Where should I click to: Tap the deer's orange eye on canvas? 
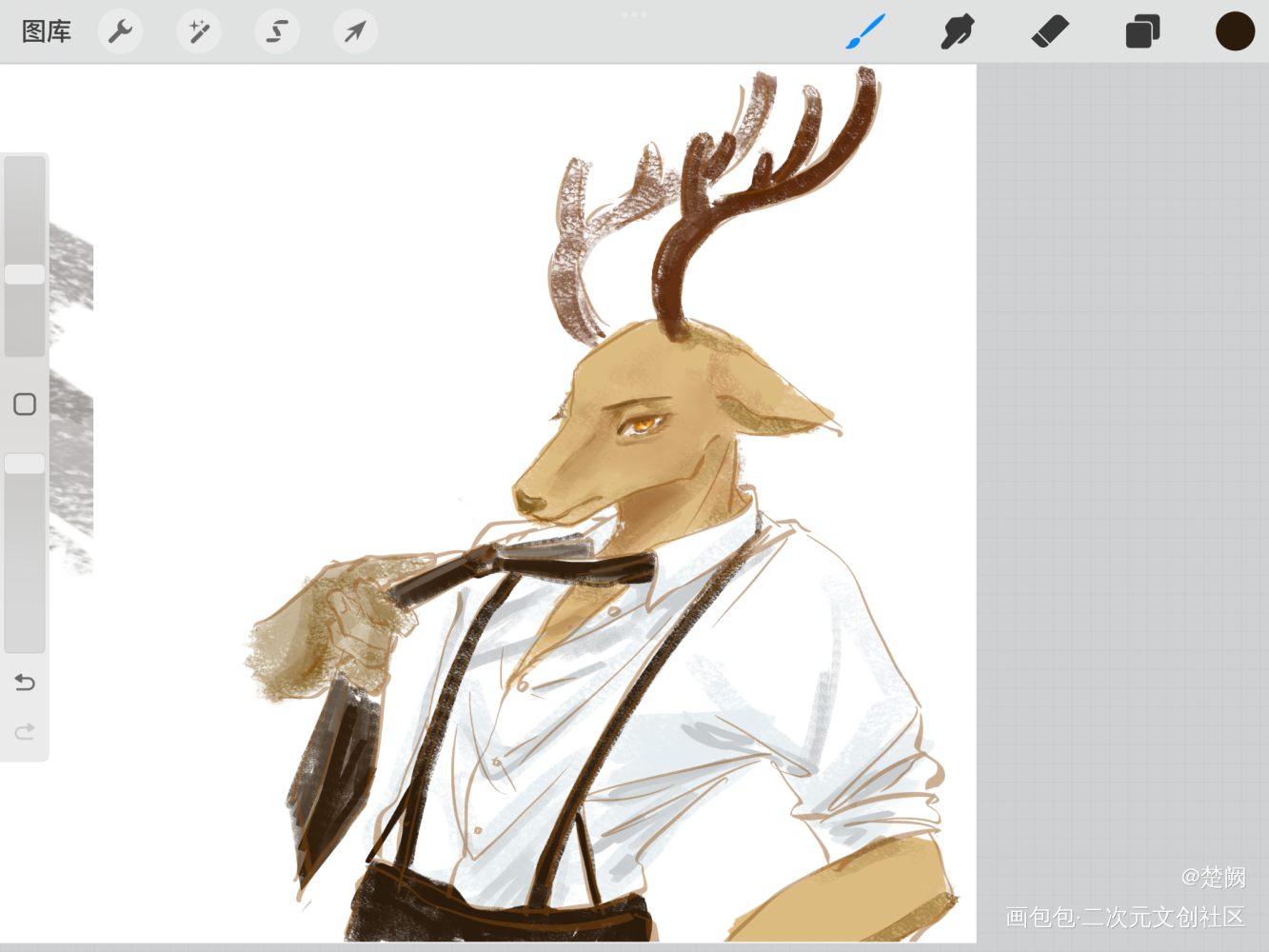point(644,424)
